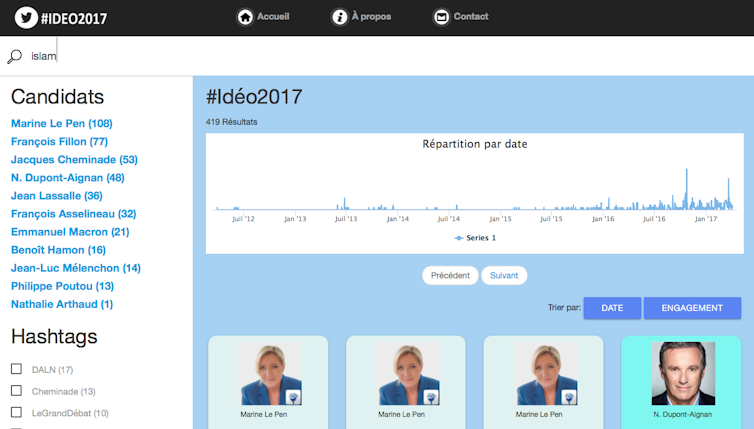Click the 419 Résultats count text
Image resolution: width=754 pixels, height=429 pixels.
pos(231,122)
